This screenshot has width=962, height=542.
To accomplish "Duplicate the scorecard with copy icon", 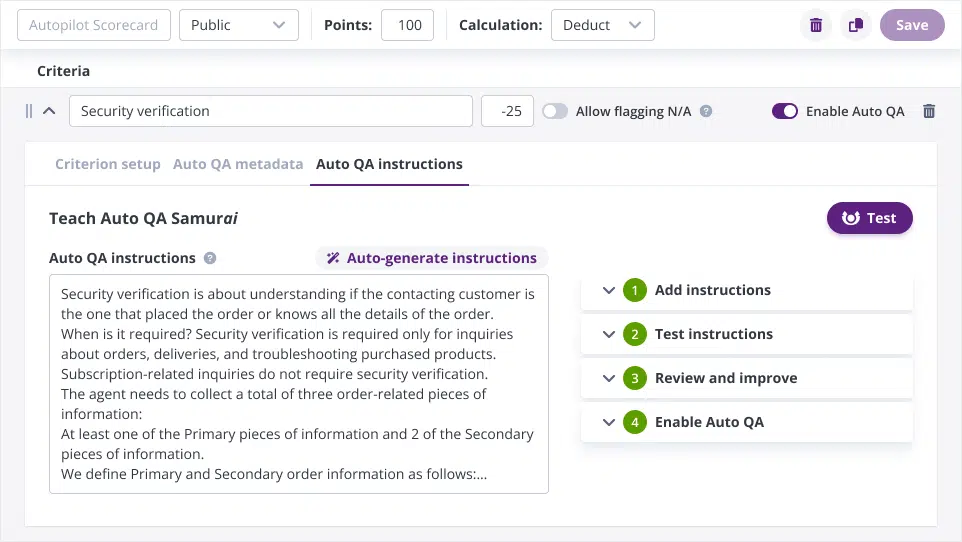I will click(x=856, y=26).
